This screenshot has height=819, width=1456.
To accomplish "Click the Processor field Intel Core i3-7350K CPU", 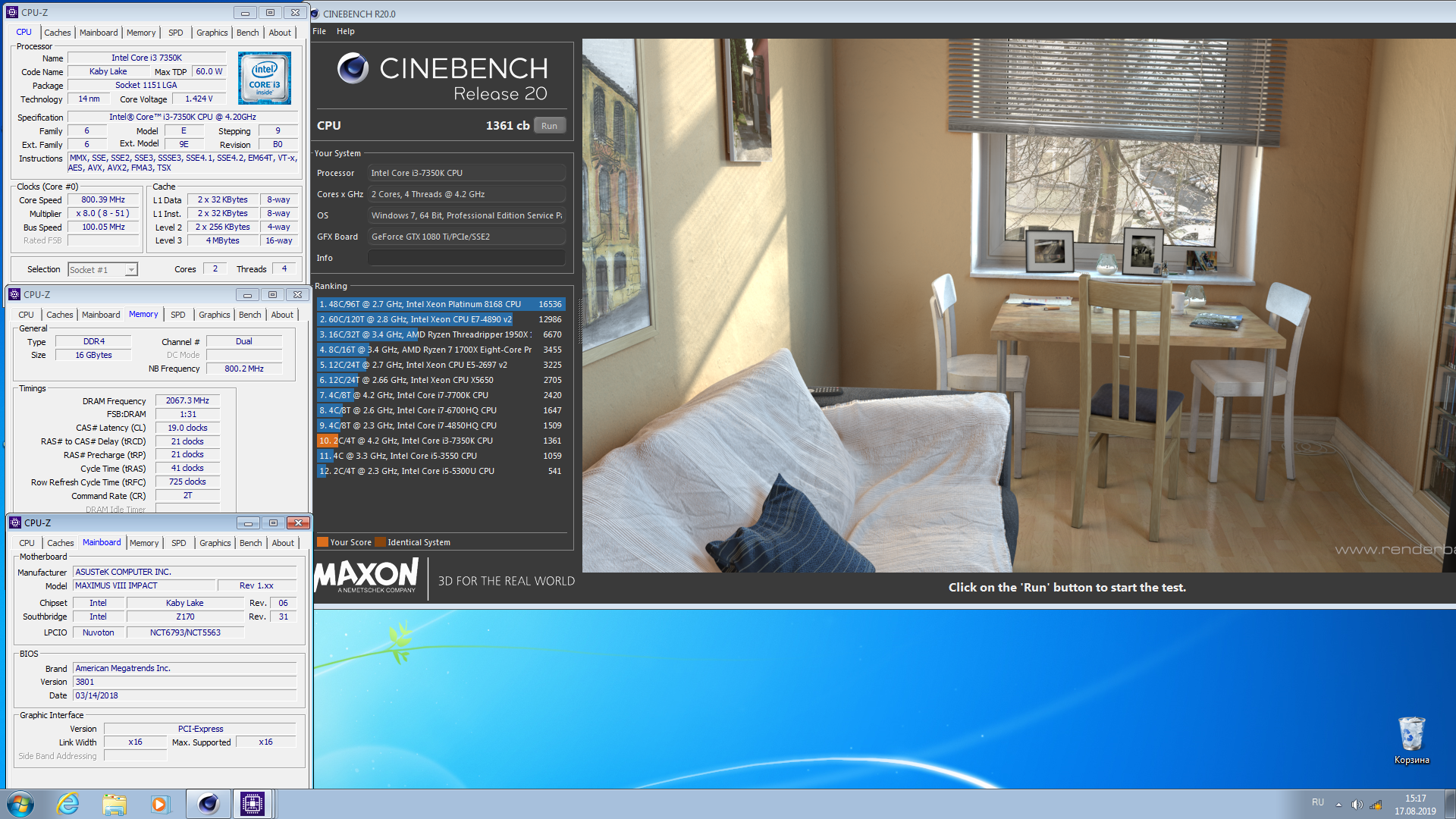I will (x=467, y=173).
